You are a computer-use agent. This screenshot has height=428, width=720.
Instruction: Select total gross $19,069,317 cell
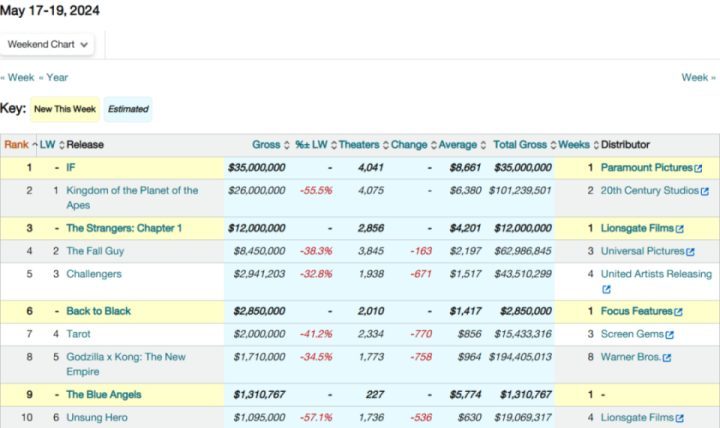[523, 417]
